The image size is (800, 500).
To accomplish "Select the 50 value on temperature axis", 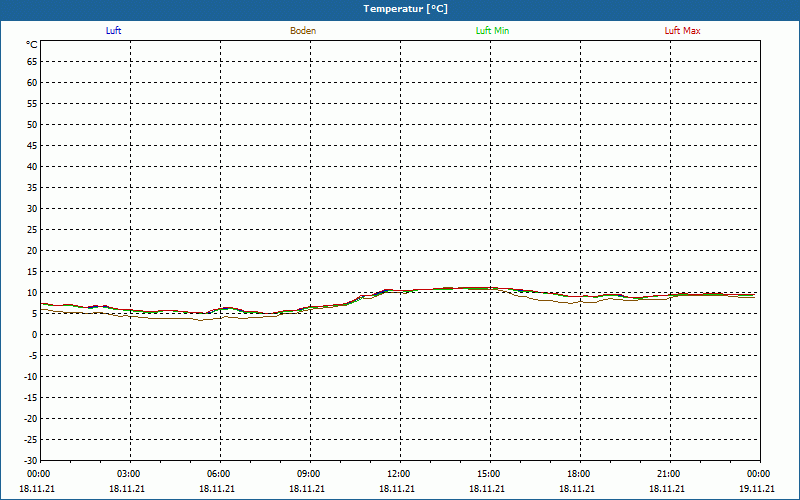I will (x=32, y=124).
